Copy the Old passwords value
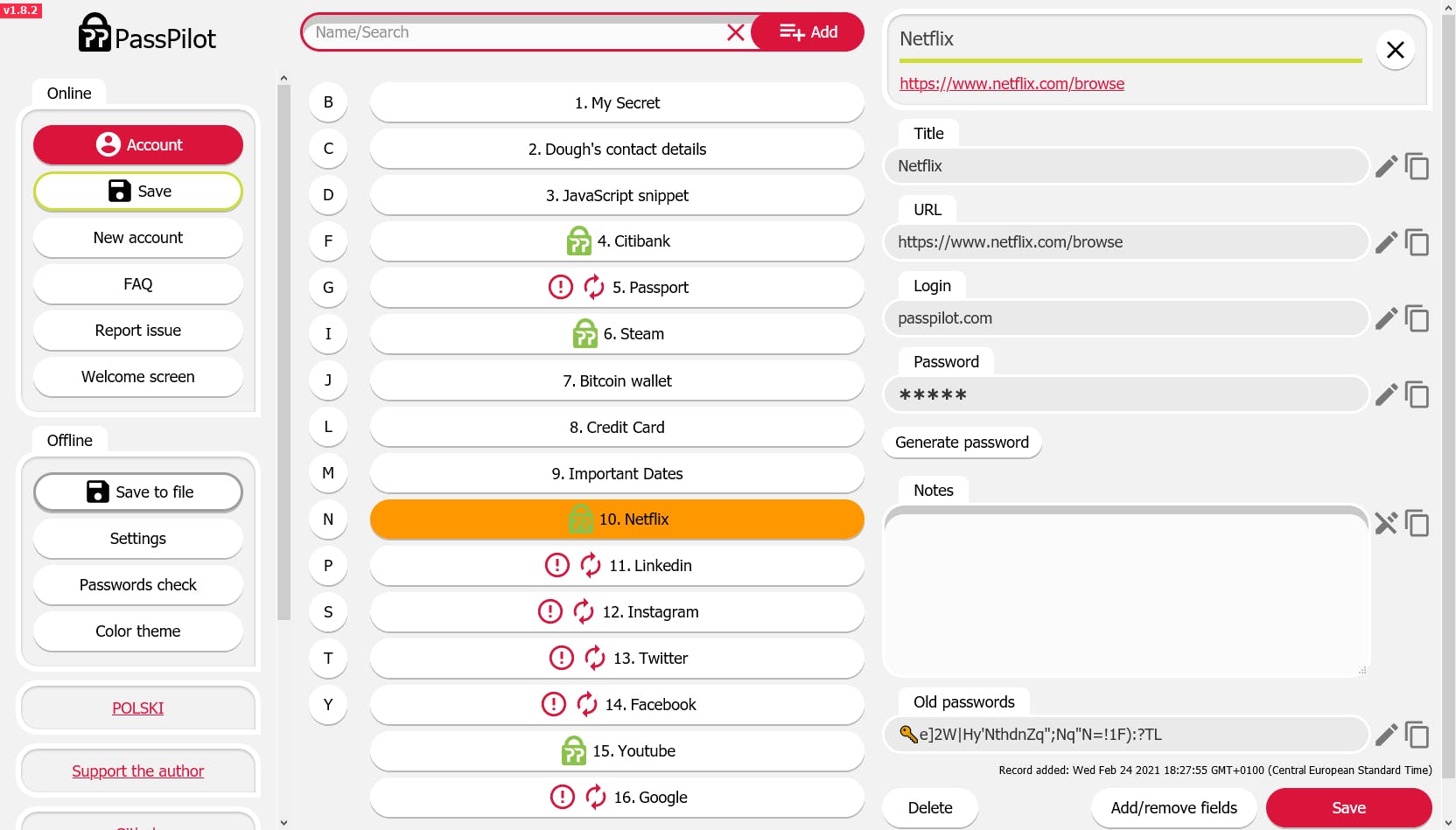1456x830 pixels. 1417,735
